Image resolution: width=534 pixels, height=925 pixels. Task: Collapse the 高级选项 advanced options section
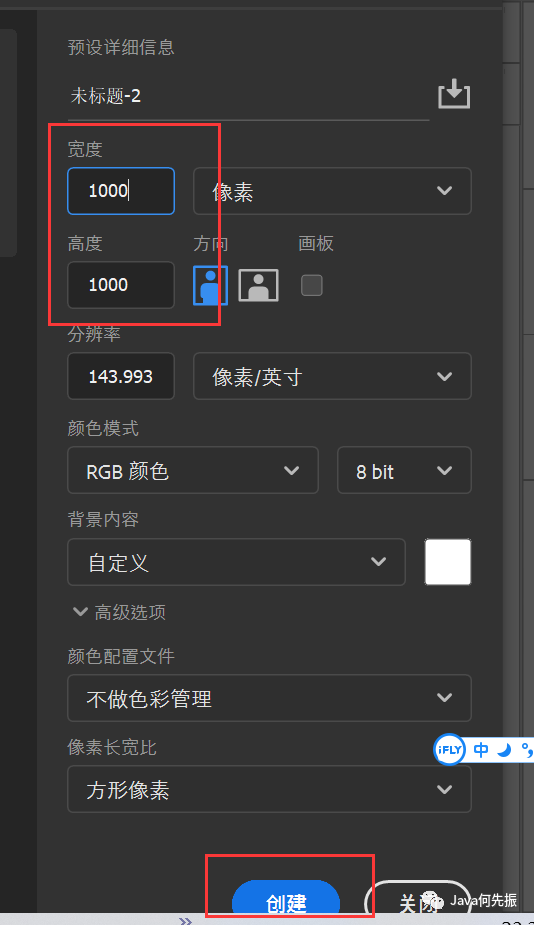point(119,612)
